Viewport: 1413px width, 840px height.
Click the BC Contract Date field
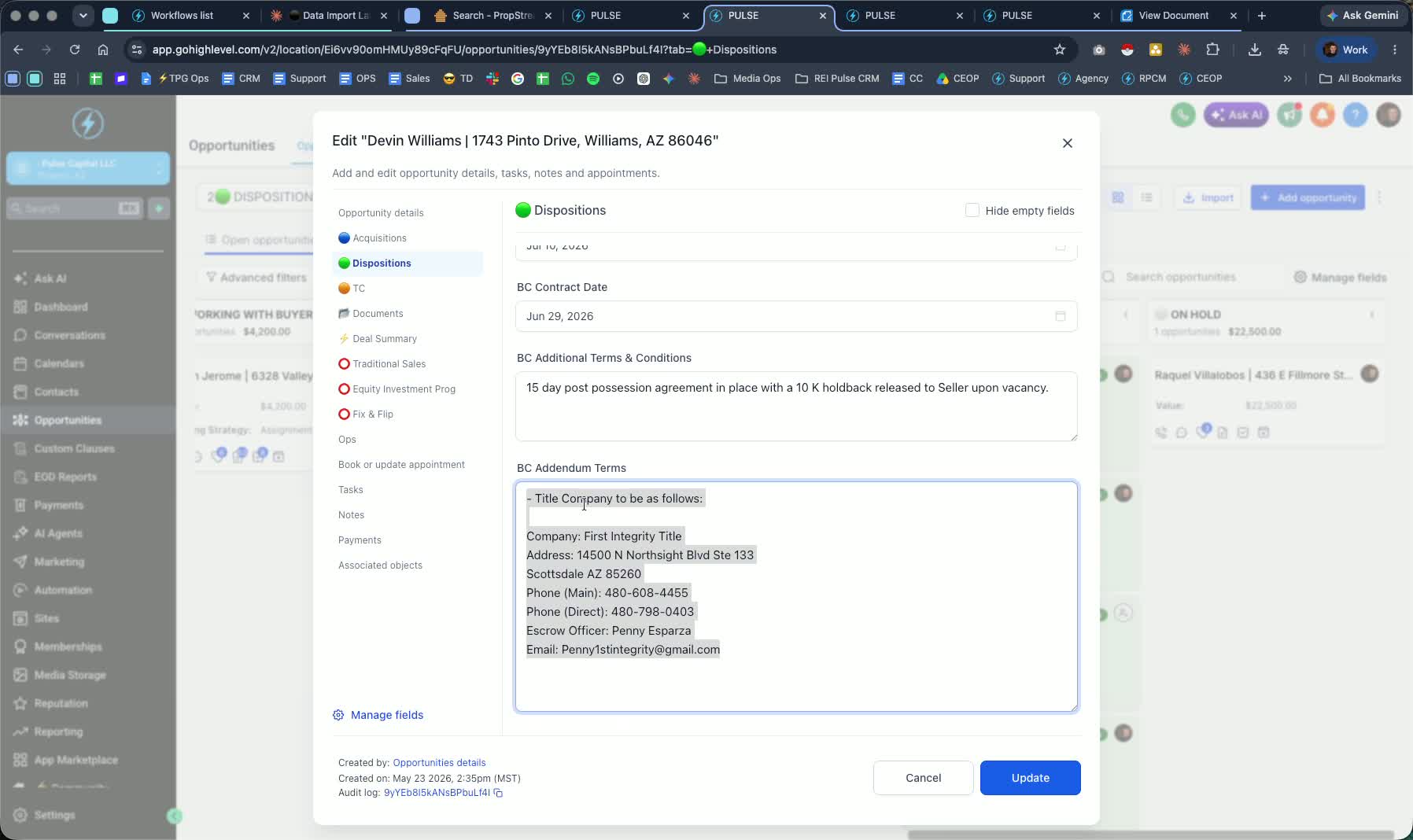(795, 316)
